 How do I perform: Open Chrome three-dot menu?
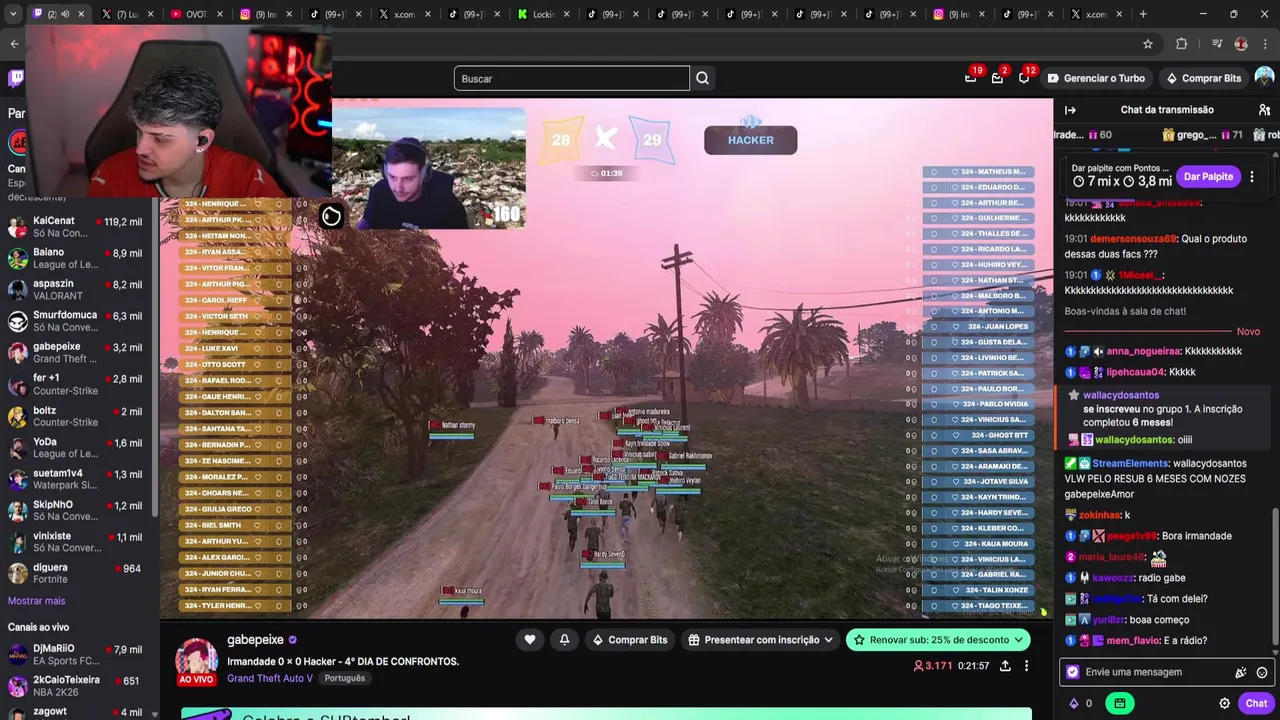click(x=1264, y=44)
